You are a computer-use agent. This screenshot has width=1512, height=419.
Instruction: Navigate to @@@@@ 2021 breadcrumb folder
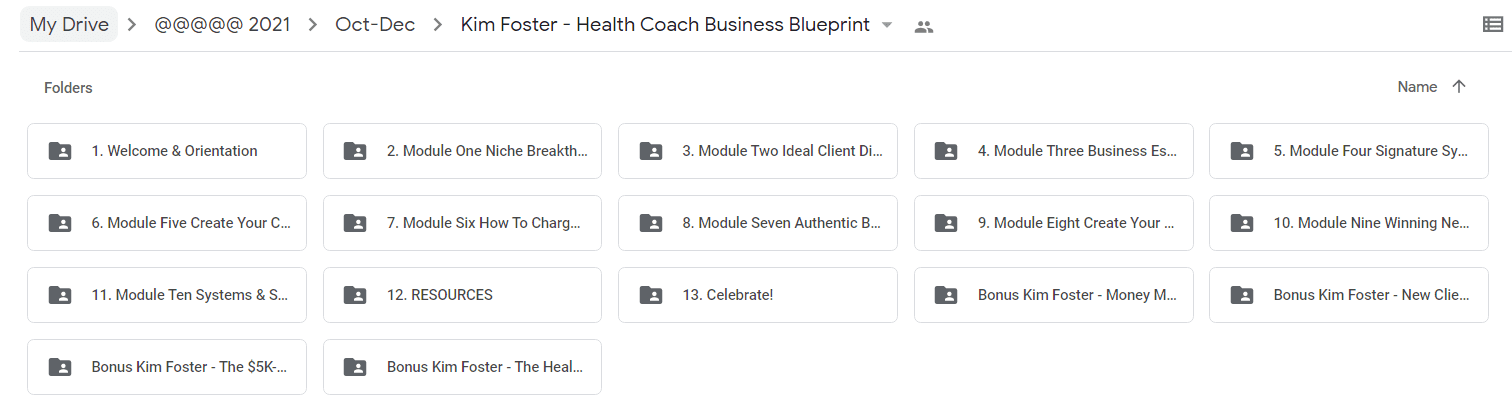(x=222, y=25)
